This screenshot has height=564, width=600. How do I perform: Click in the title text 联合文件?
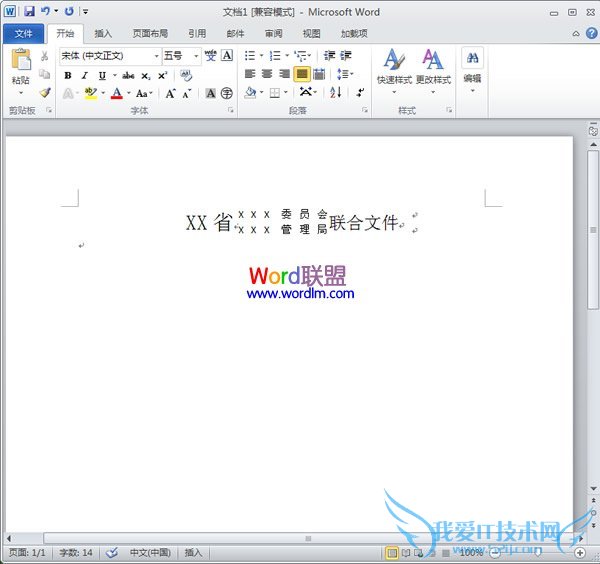[x=364, y=223]
